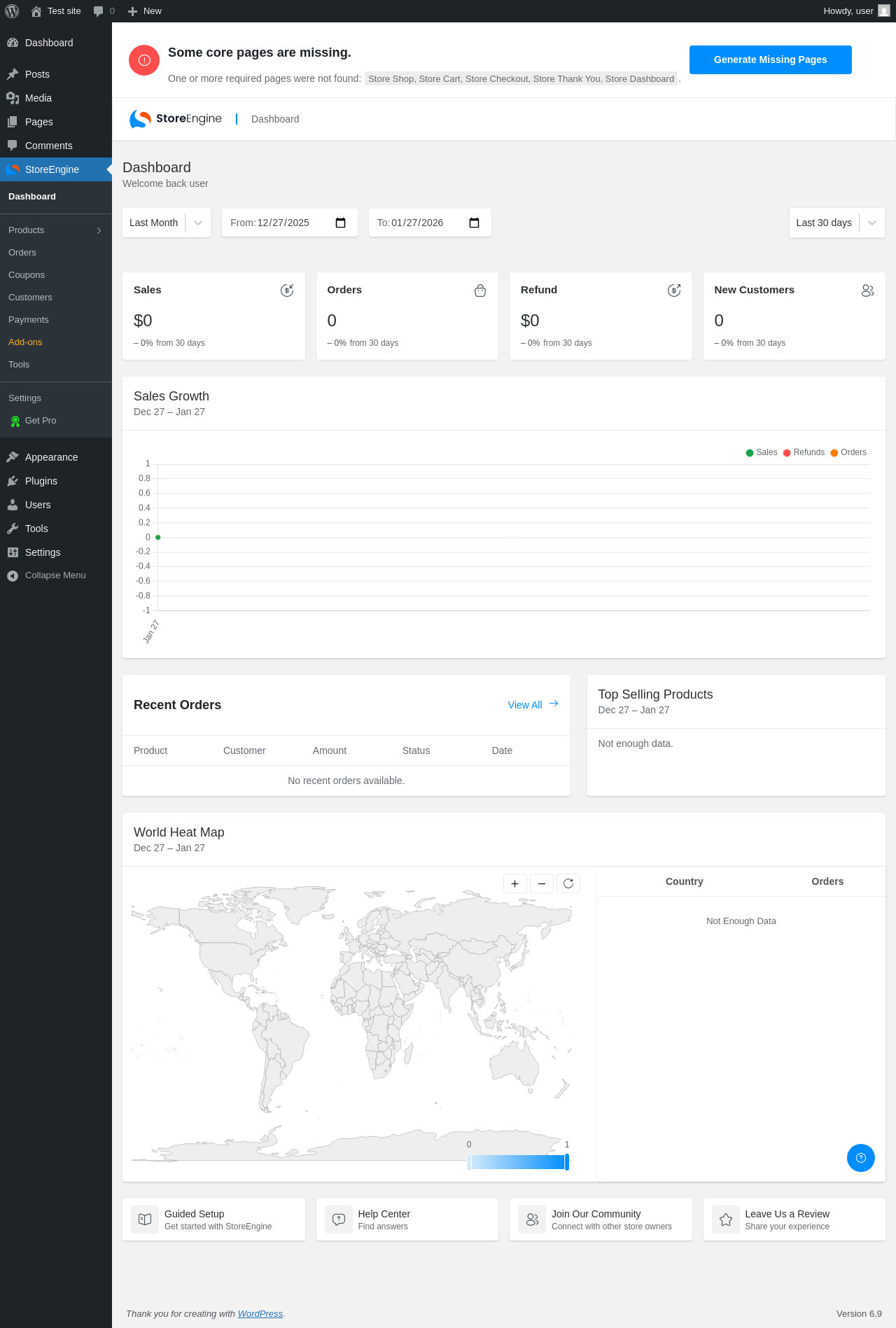The width and height of the screenshot is (896, 1328).
Task: Toggle the Orders series in chart legend
Action: click(x=848, y=452)
